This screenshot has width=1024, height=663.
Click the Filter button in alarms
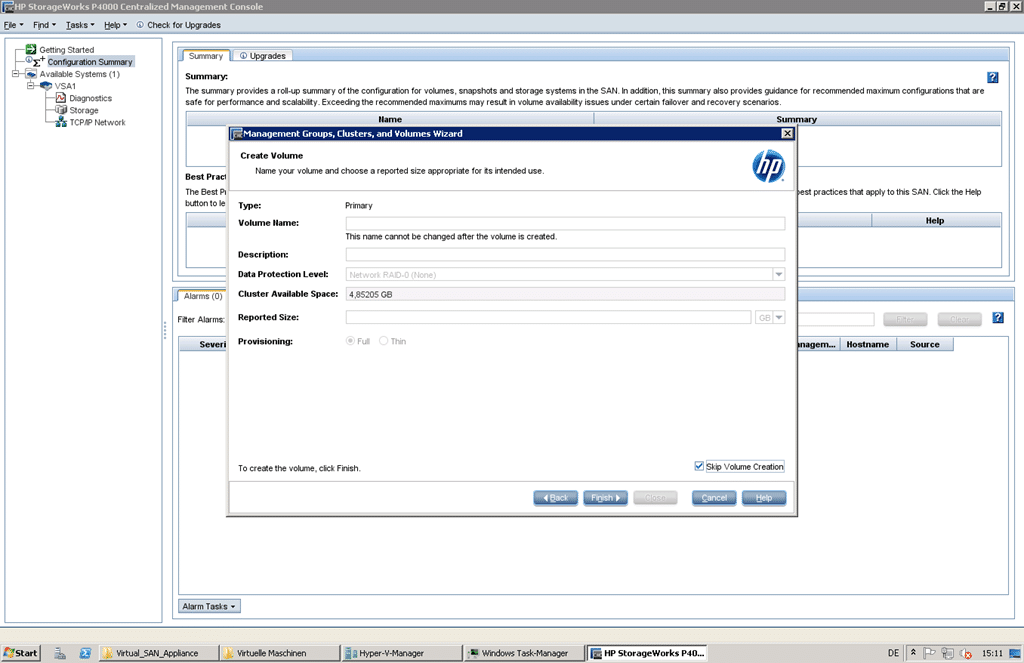click(905, 319)
